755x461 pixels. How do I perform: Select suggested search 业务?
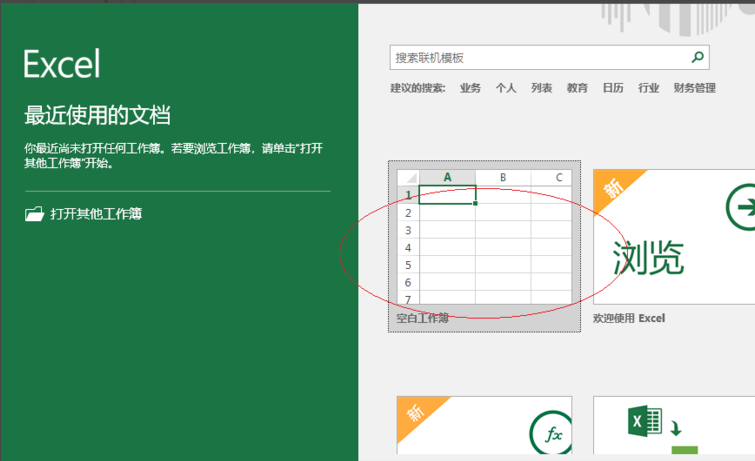click(470, 88)
